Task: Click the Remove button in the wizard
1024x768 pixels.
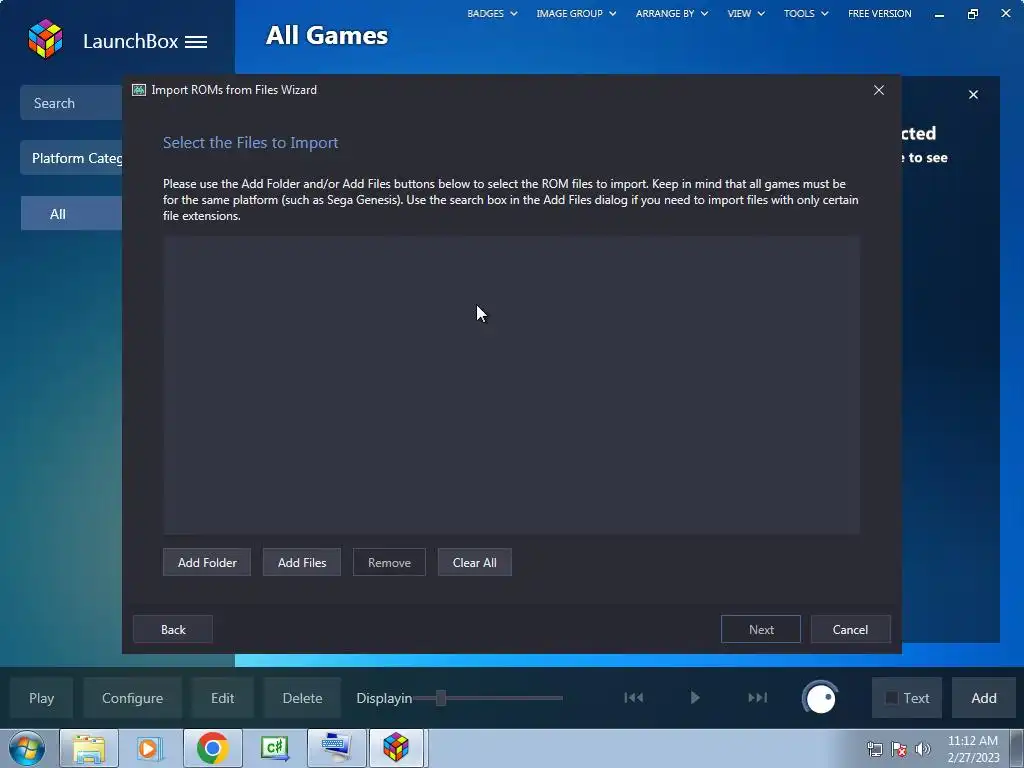Action: click(389, 562)
